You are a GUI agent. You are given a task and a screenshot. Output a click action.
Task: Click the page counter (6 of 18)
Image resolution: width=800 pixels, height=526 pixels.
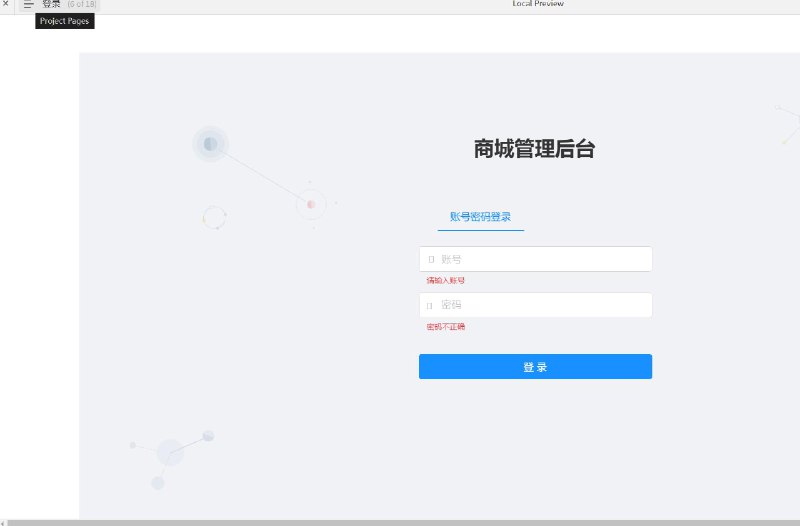[x=82, y=4]
